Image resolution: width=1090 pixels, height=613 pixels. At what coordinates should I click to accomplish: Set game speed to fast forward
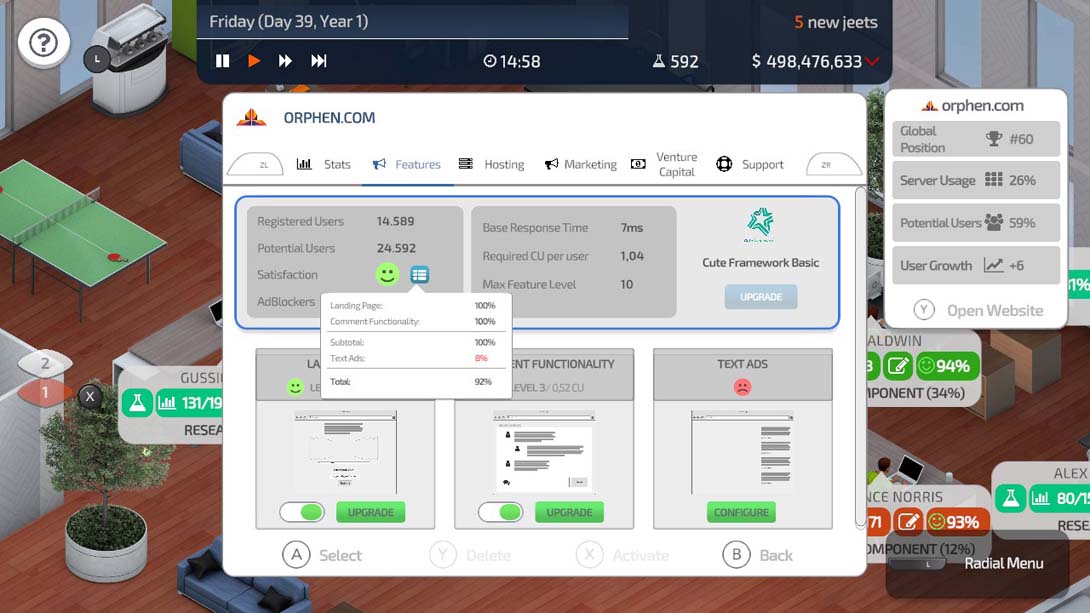coord(285,61)
